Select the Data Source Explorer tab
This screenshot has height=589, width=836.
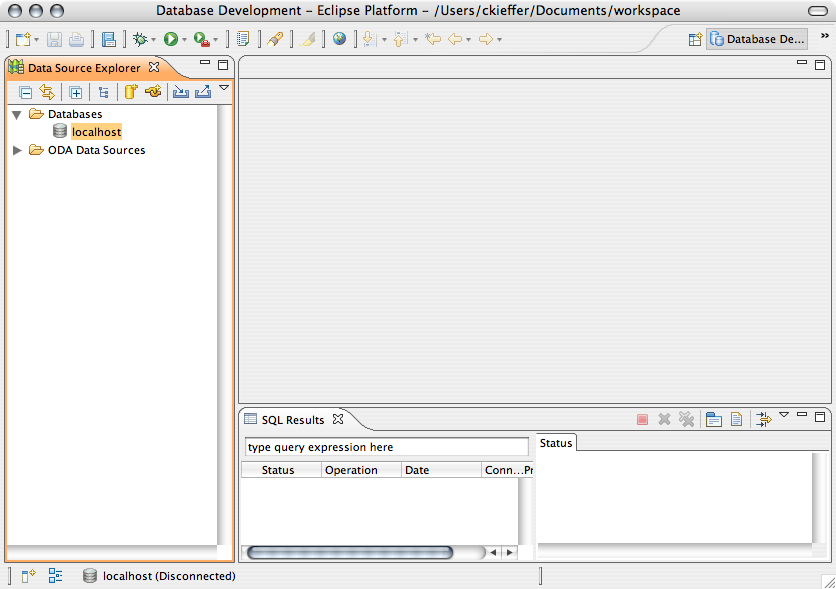point(84,68)
